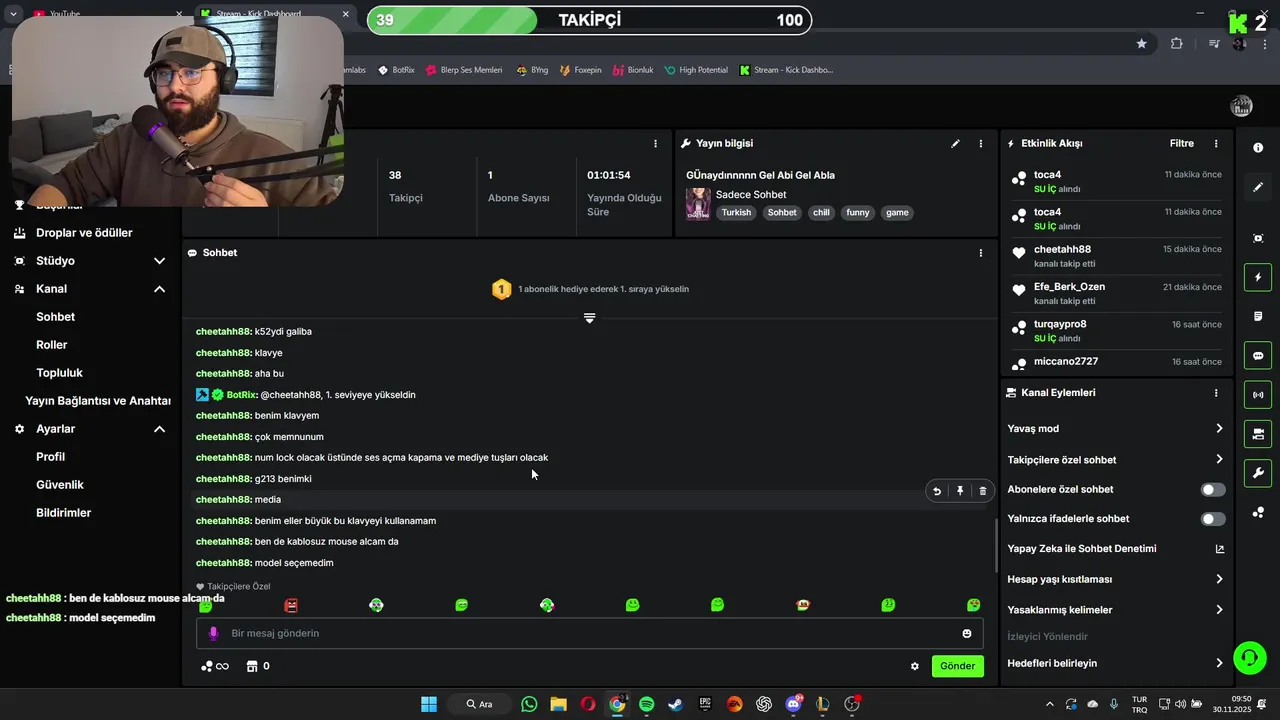
Task: Expand Takipçilere özel sohbet settings
Action: [1116, 460]
